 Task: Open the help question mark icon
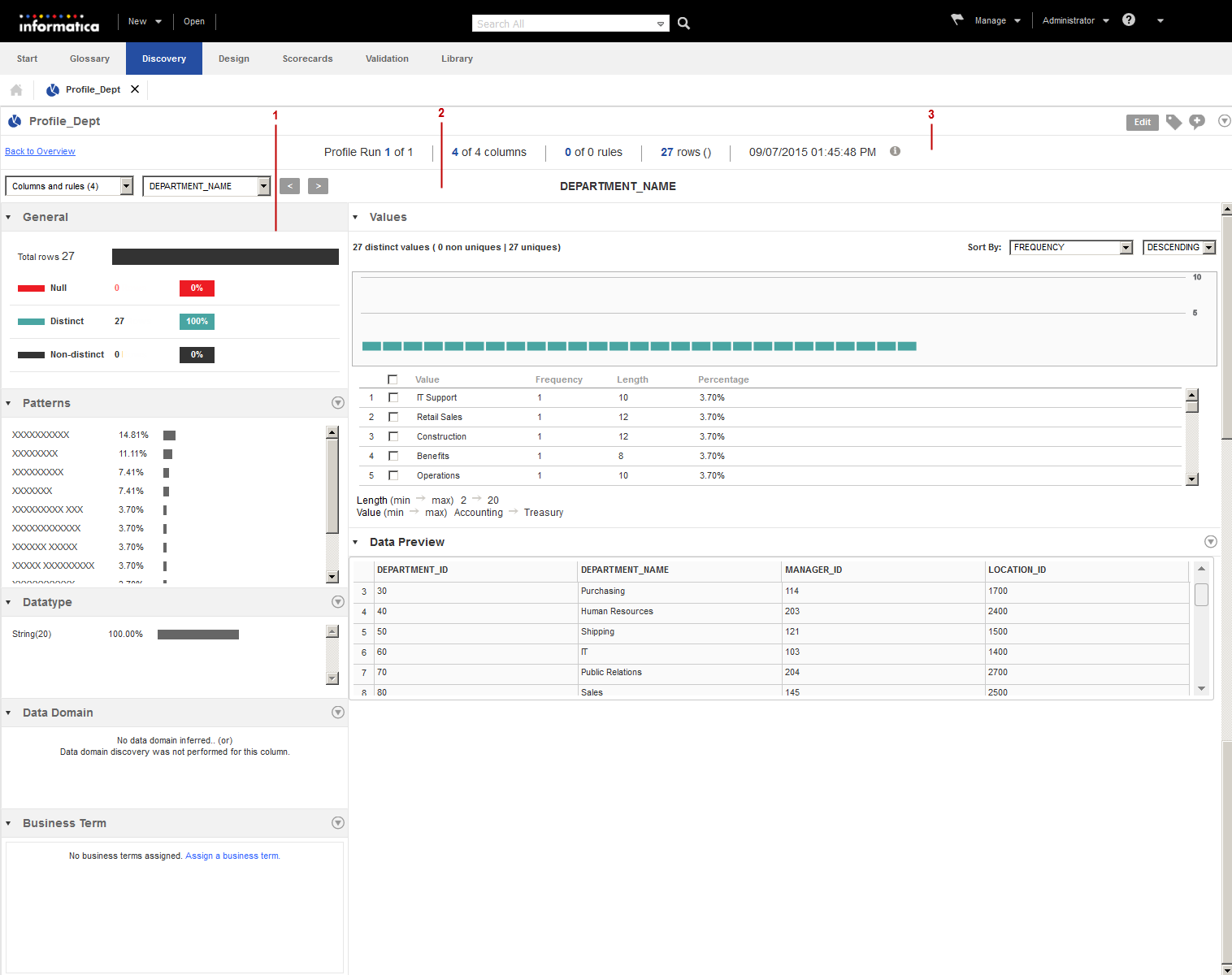click(x=1128, y=20)
